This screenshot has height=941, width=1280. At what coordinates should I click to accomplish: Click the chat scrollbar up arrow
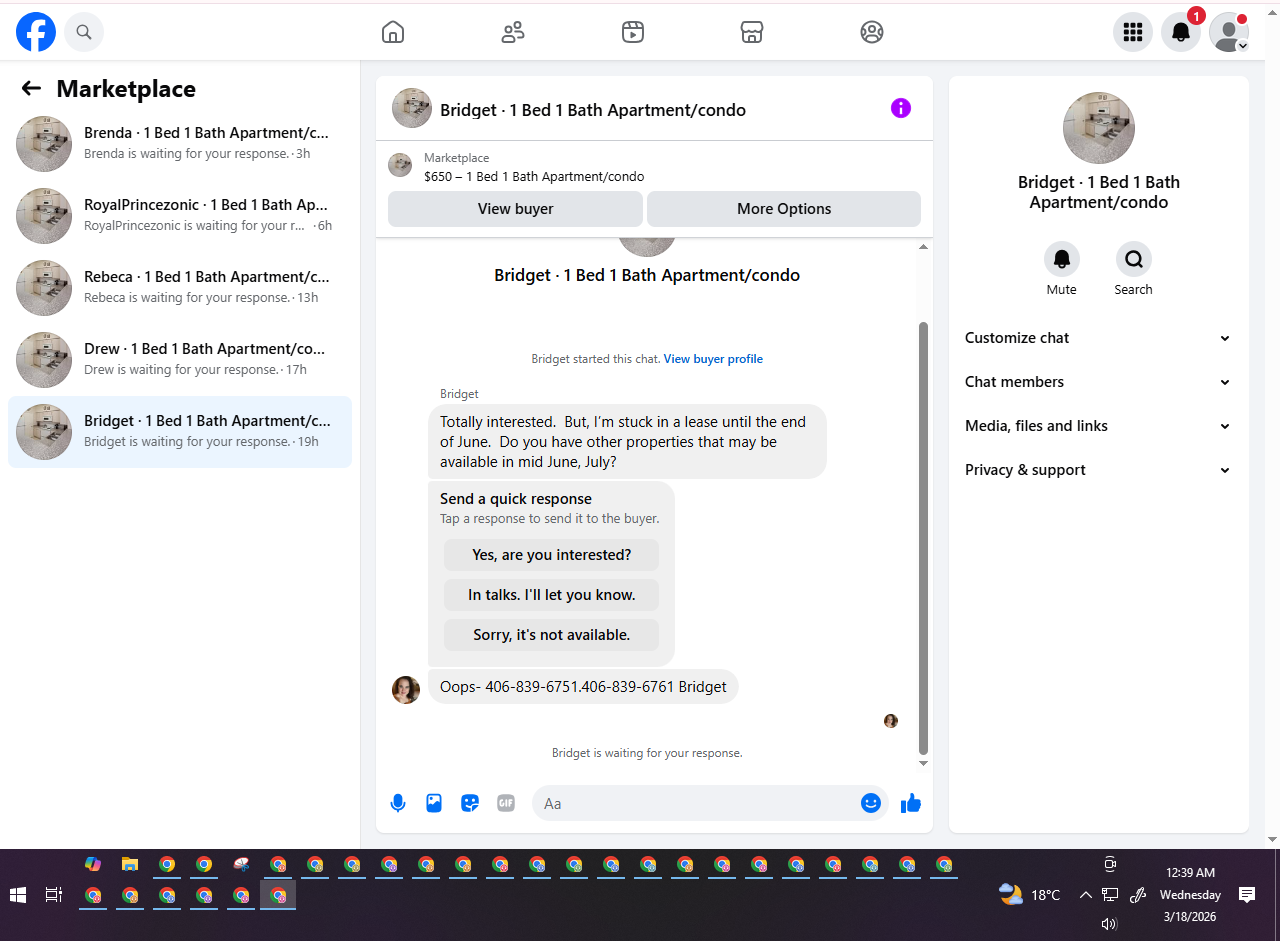923,247
